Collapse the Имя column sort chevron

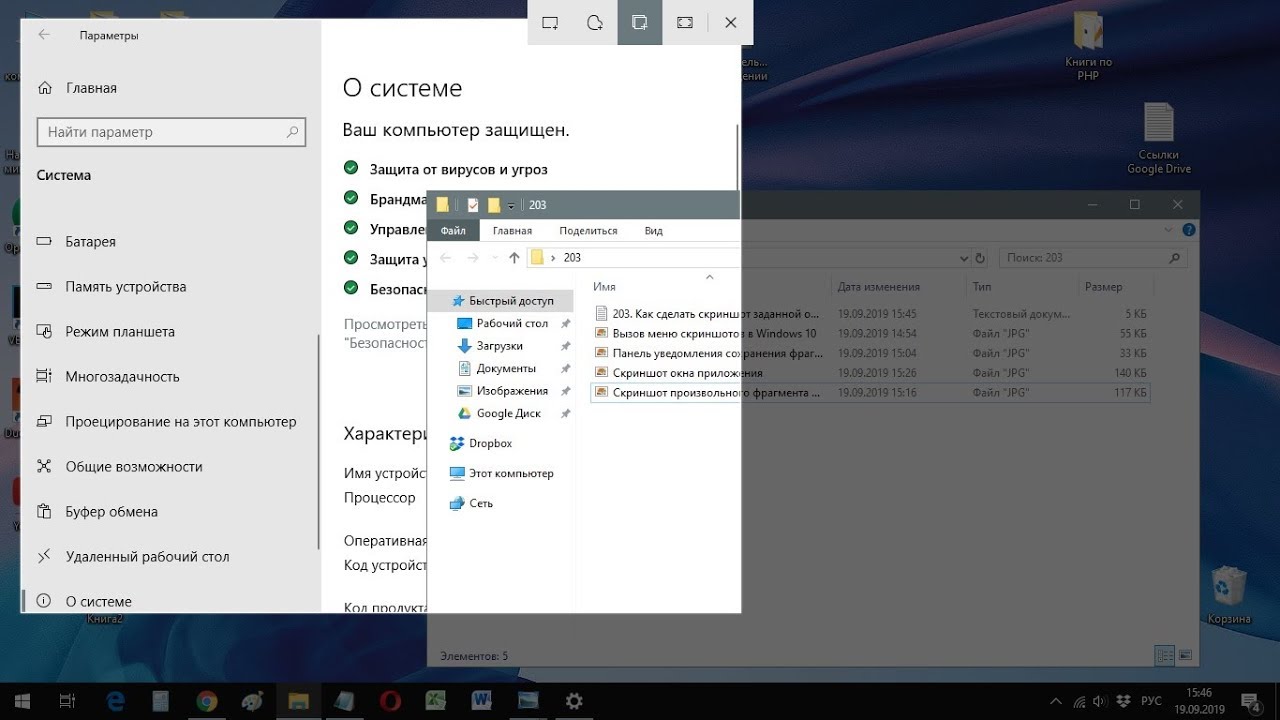coord(709,277)
